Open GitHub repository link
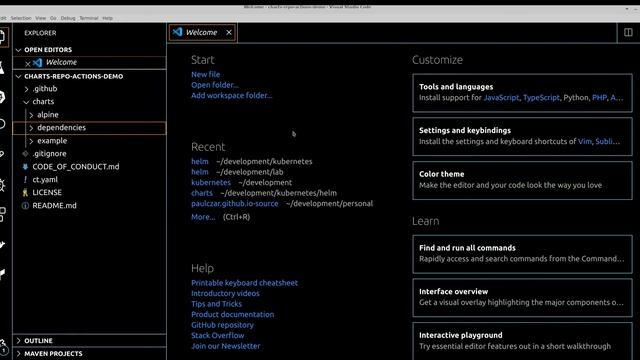Screen dimensions: 640x360 222,325
